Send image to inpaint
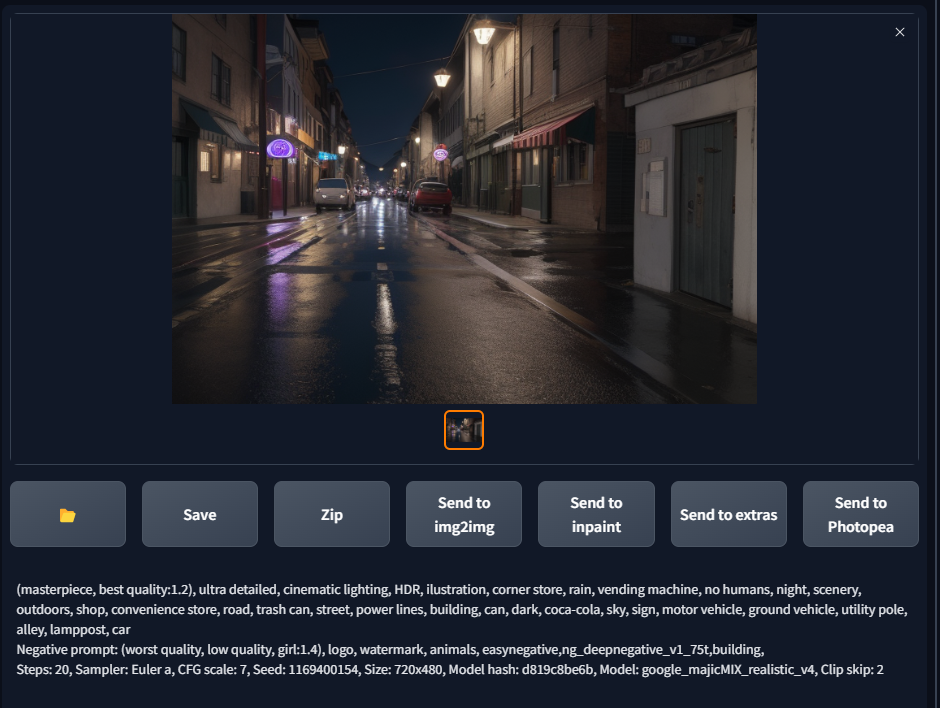The width and height of the screenshot is (940, 708). tap(596, 514)
